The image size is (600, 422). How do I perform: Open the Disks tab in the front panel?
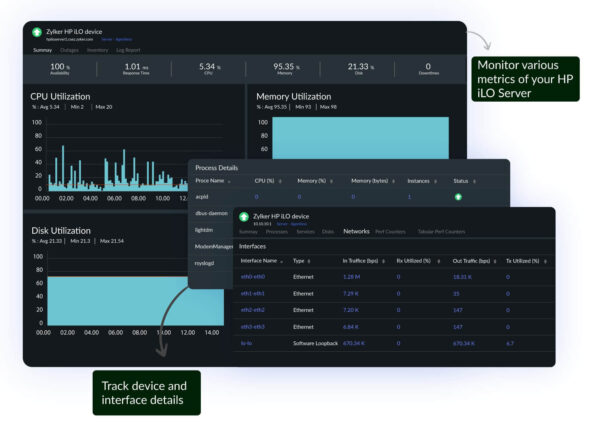pos(328,232)
